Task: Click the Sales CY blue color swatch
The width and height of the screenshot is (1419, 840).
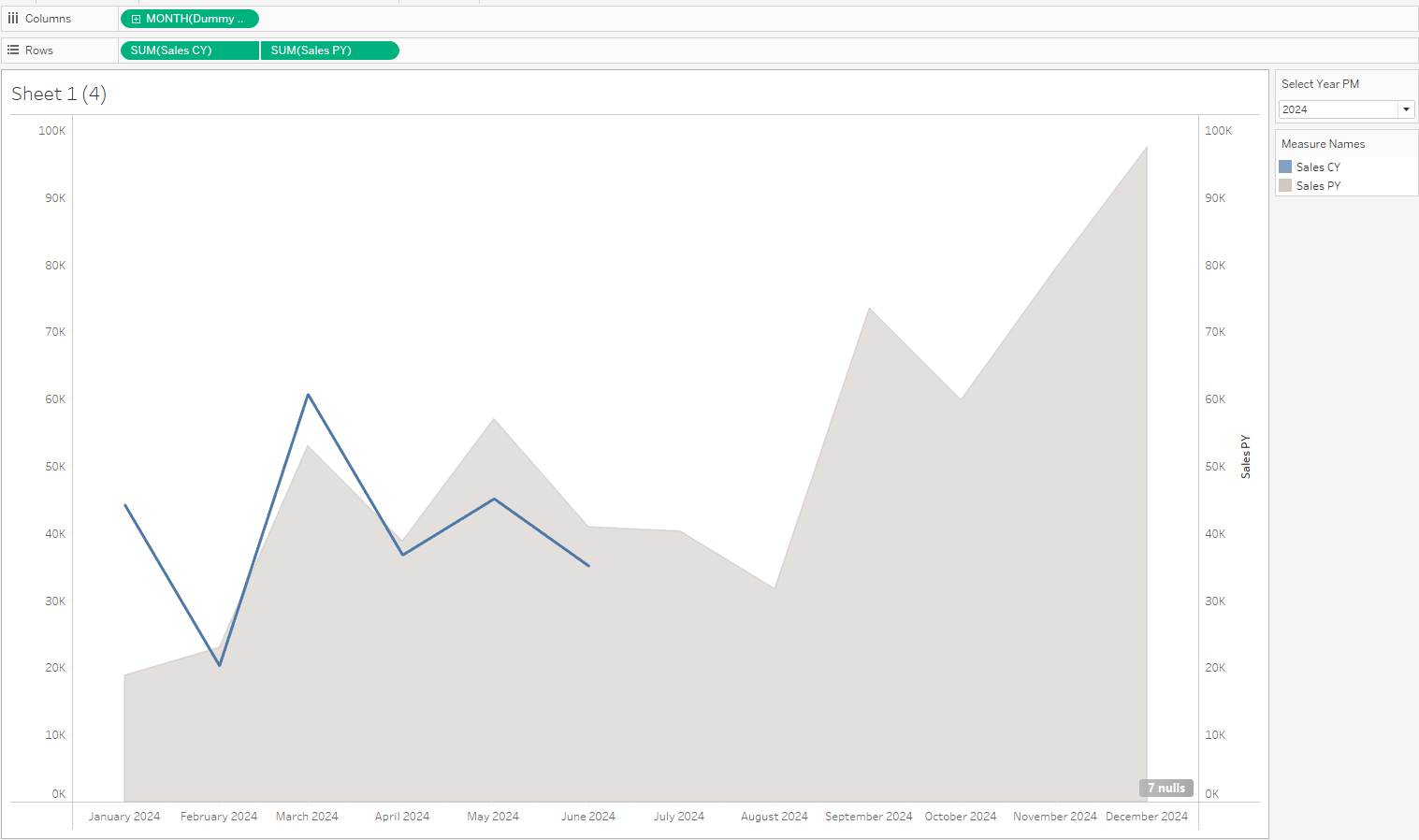Action: tap(1285, 167)
